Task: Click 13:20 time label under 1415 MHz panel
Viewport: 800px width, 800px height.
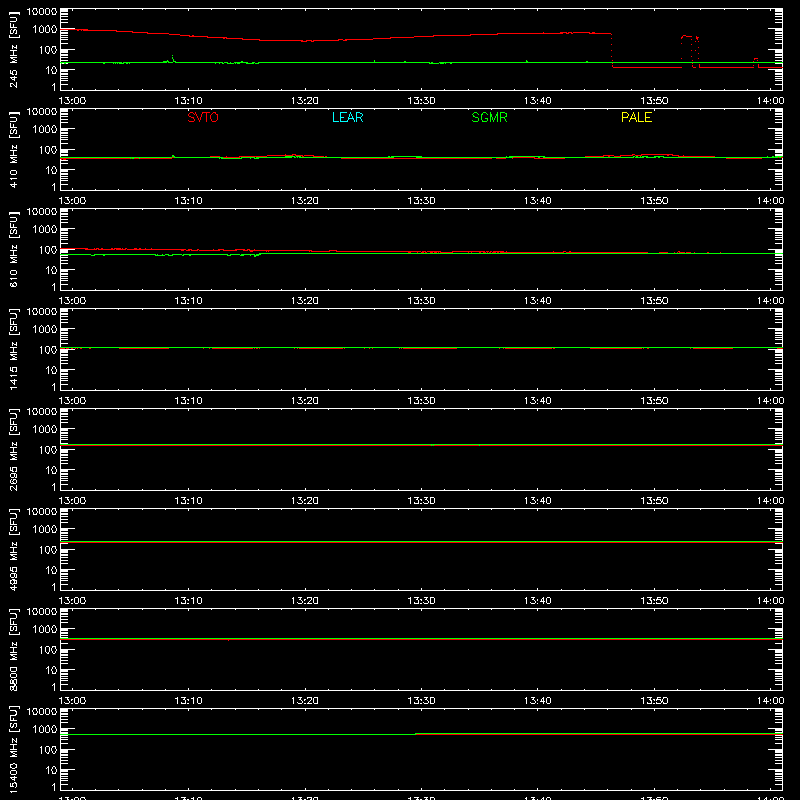Action: point(305,401)
